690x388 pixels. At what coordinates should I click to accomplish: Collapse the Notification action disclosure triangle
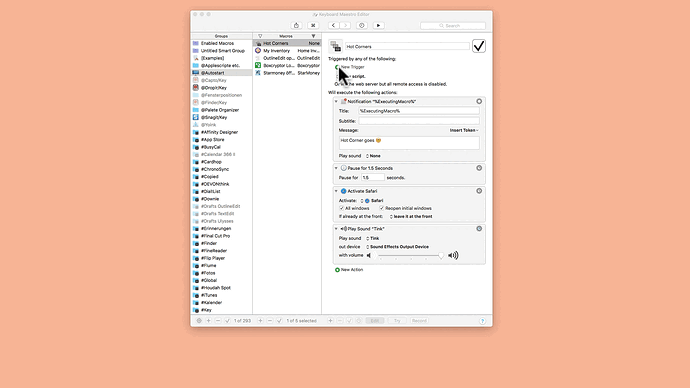(x=336, y=102)
